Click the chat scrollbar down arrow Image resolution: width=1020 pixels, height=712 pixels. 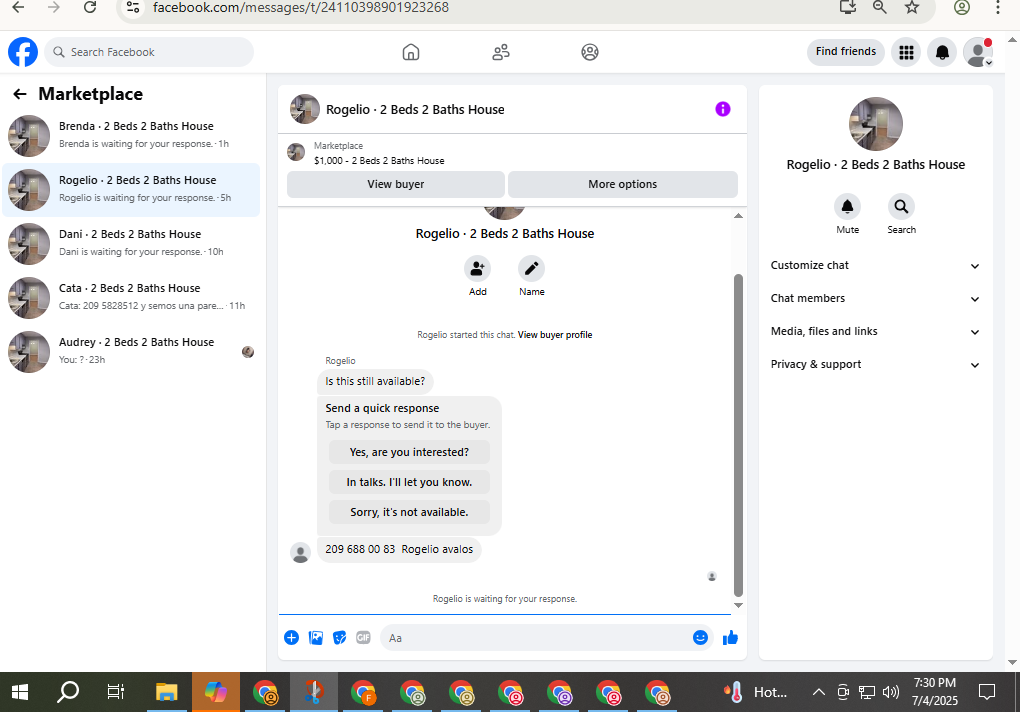738,605
